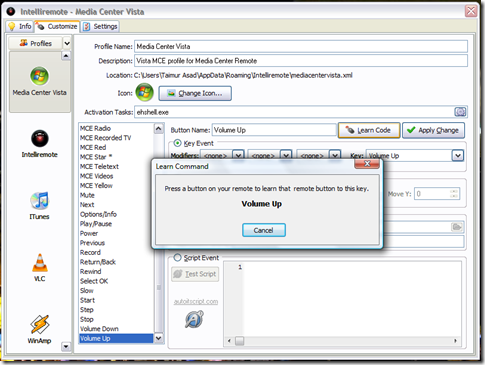Open the autoitscript.com link
This screenshot has height=365, width=485.
point(196,302)
